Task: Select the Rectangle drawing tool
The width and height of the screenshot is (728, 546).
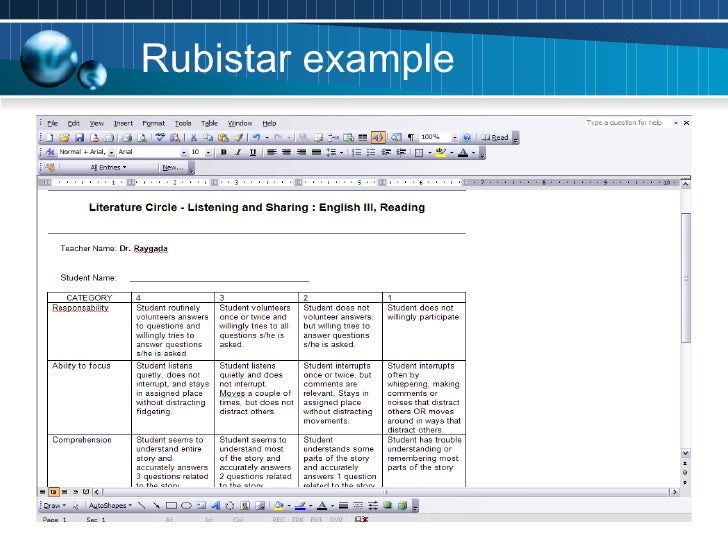Action: tap(171, 506)
